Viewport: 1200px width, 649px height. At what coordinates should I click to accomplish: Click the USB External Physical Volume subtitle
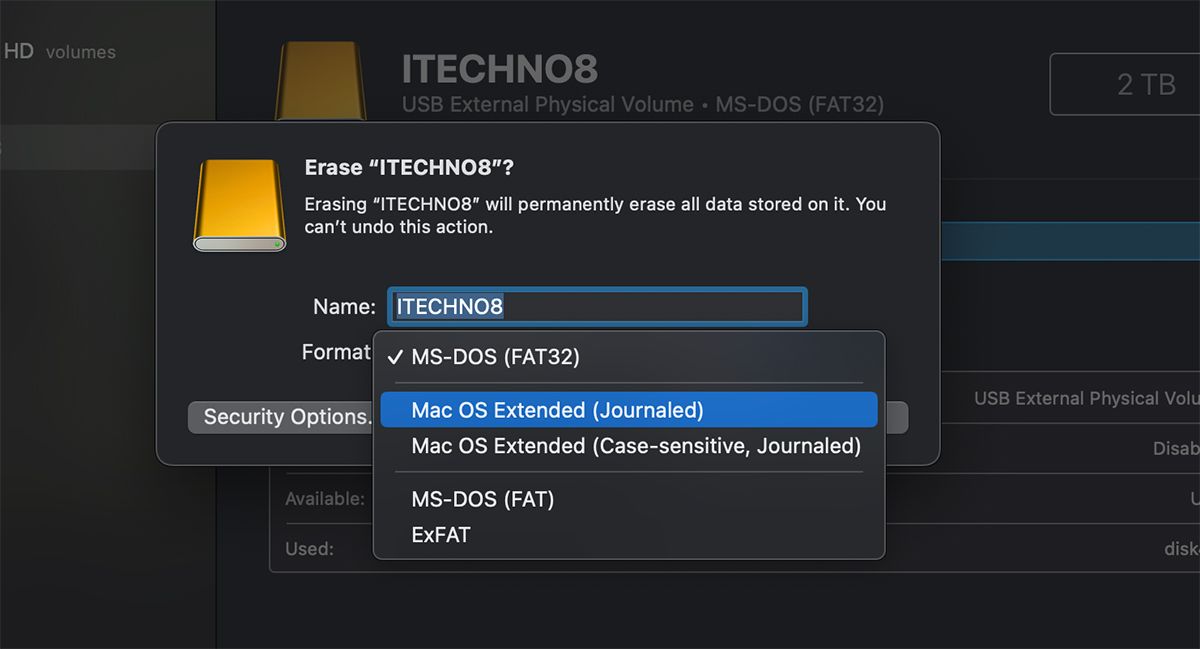pyautogui.click(x=547, y=104)
